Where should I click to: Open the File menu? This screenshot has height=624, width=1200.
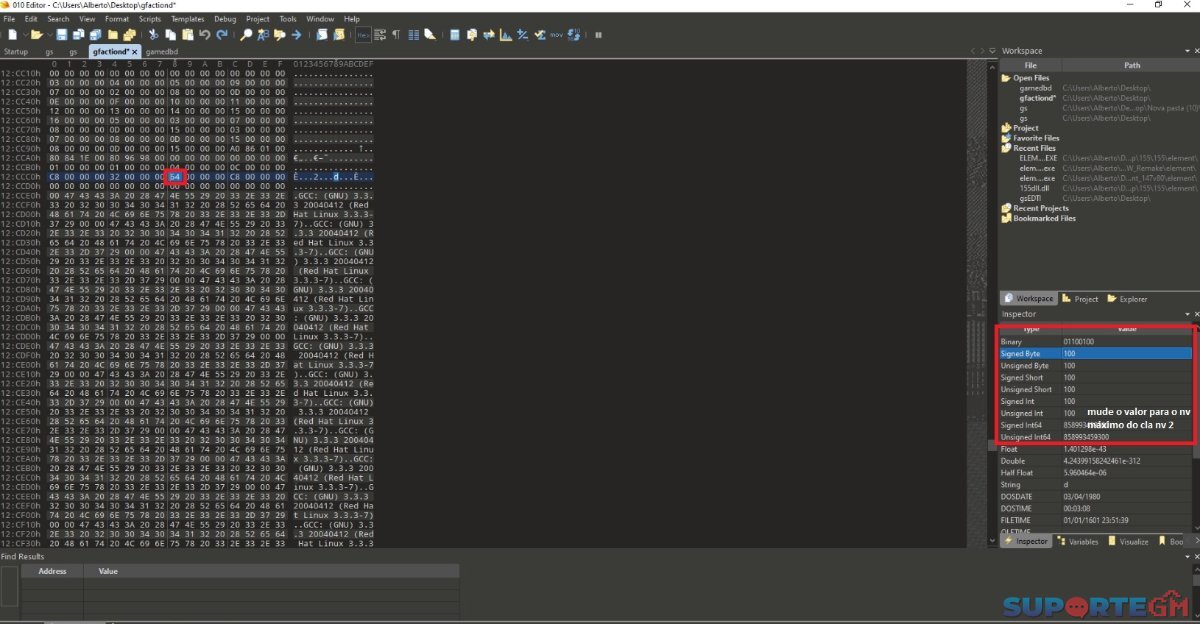[x=10, y=19]
